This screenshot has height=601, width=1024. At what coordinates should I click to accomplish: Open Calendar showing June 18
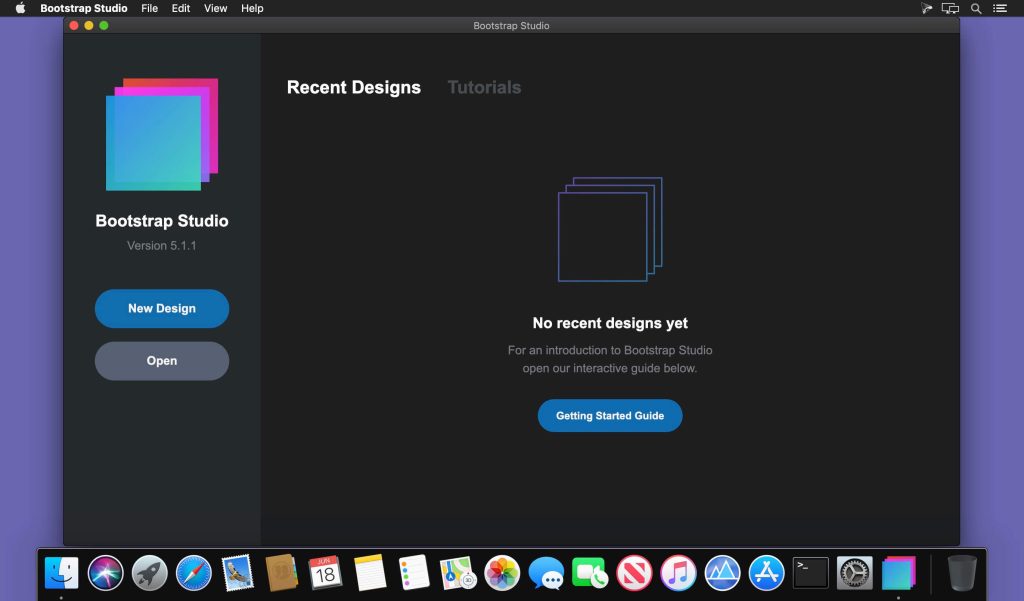[325, 573]
